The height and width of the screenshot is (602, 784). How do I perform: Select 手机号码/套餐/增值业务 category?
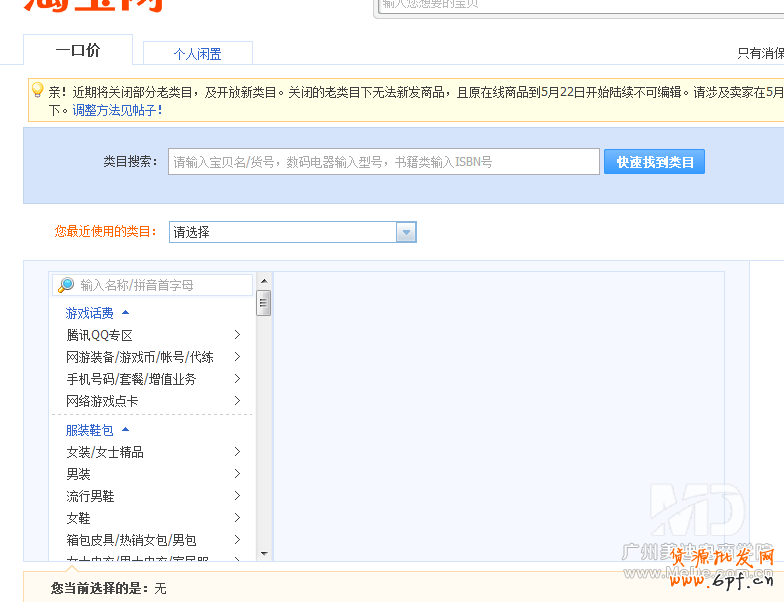[x=131, y=379]
